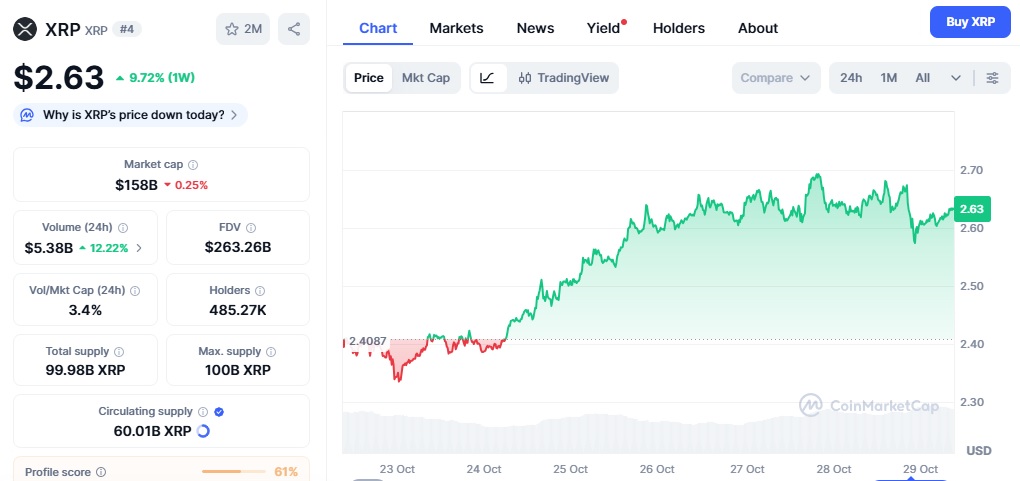This screenshot has width=1020, height=481.
Task: Click the 61% profile score value
Action: pyautogui.click(x=286, y=472)
